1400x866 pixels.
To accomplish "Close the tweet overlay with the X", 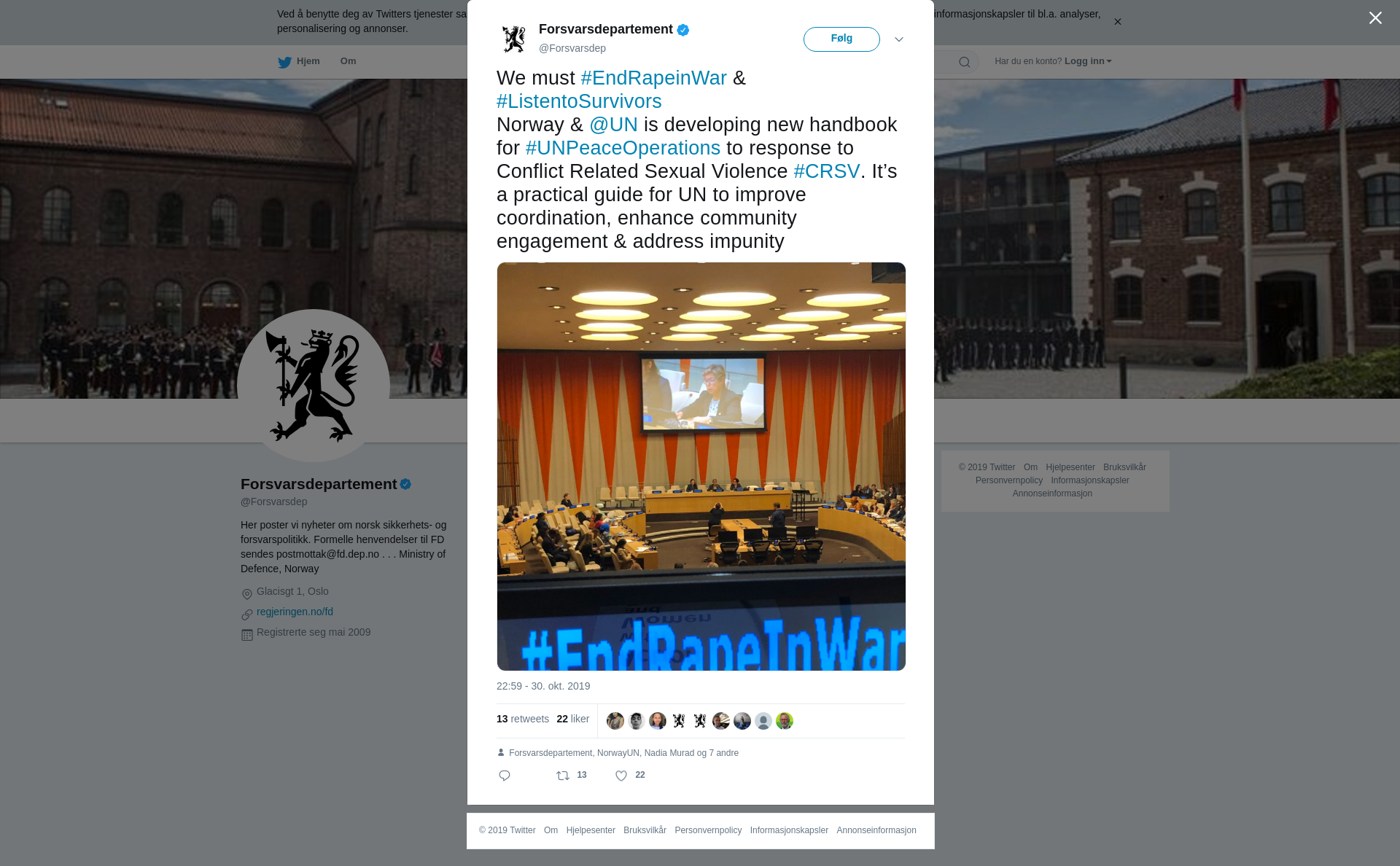I will (x=1375, y=18).
